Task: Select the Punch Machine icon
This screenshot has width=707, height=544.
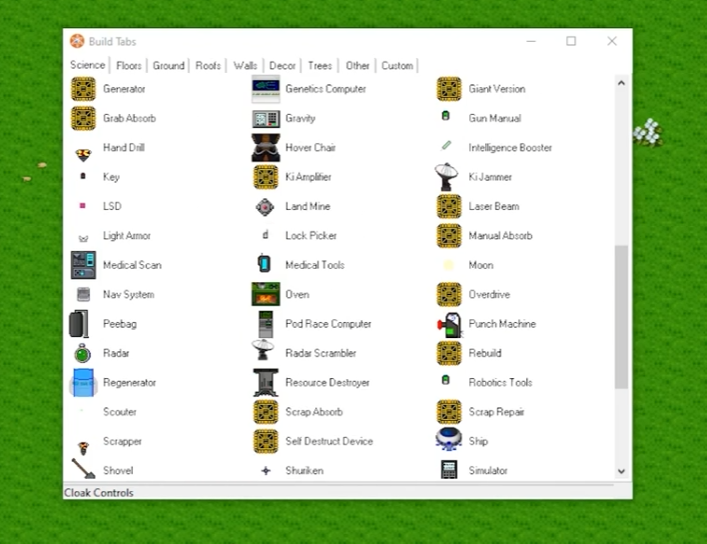Action: click(449, 325)
